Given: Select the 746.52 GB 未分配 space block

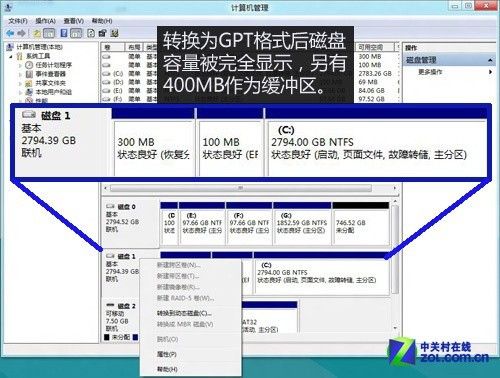Looking at the screenshot, I should [x=361, y=223].
